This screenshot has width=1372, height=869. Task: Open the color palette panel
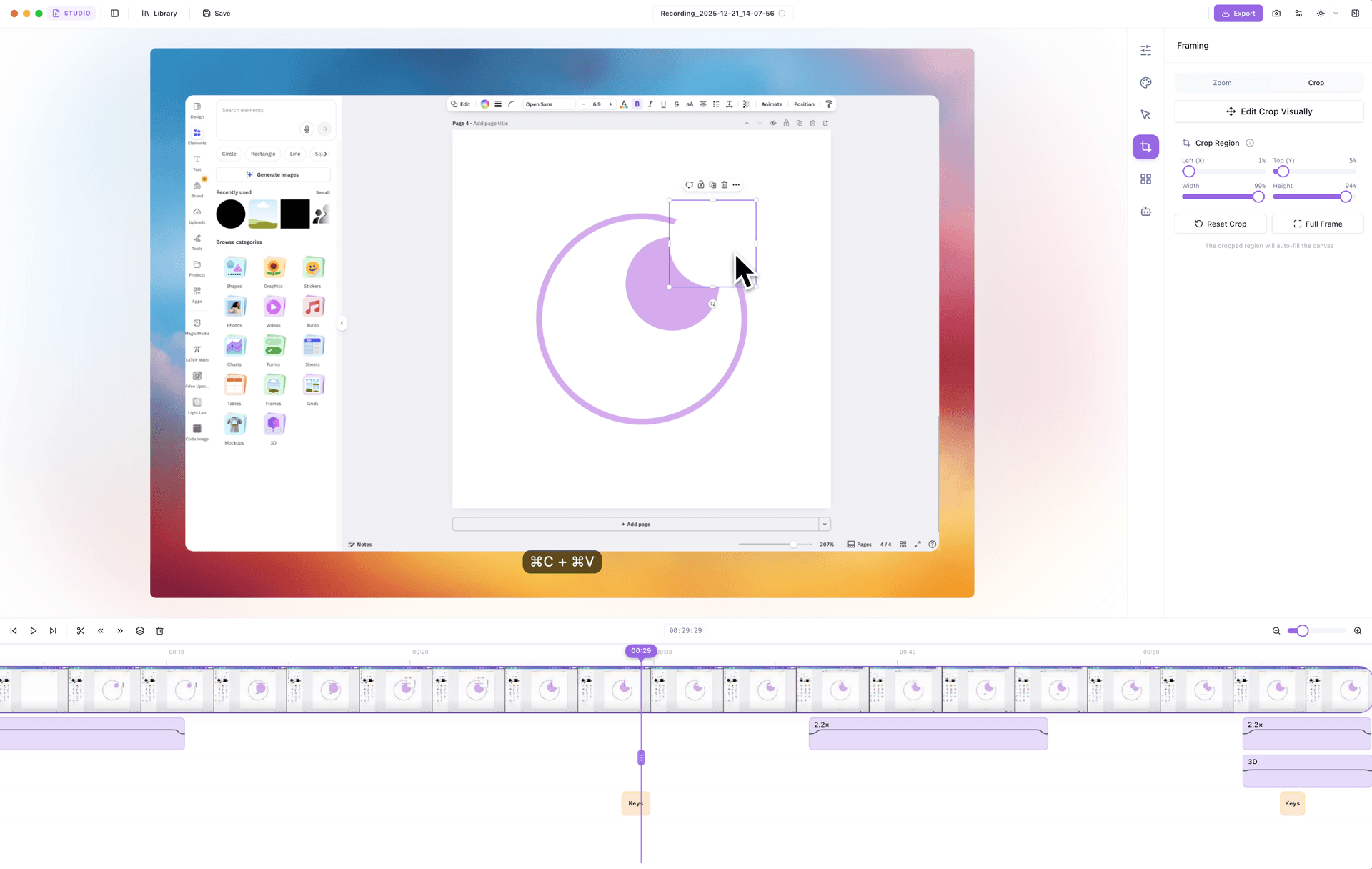[x=1146, y=82]
